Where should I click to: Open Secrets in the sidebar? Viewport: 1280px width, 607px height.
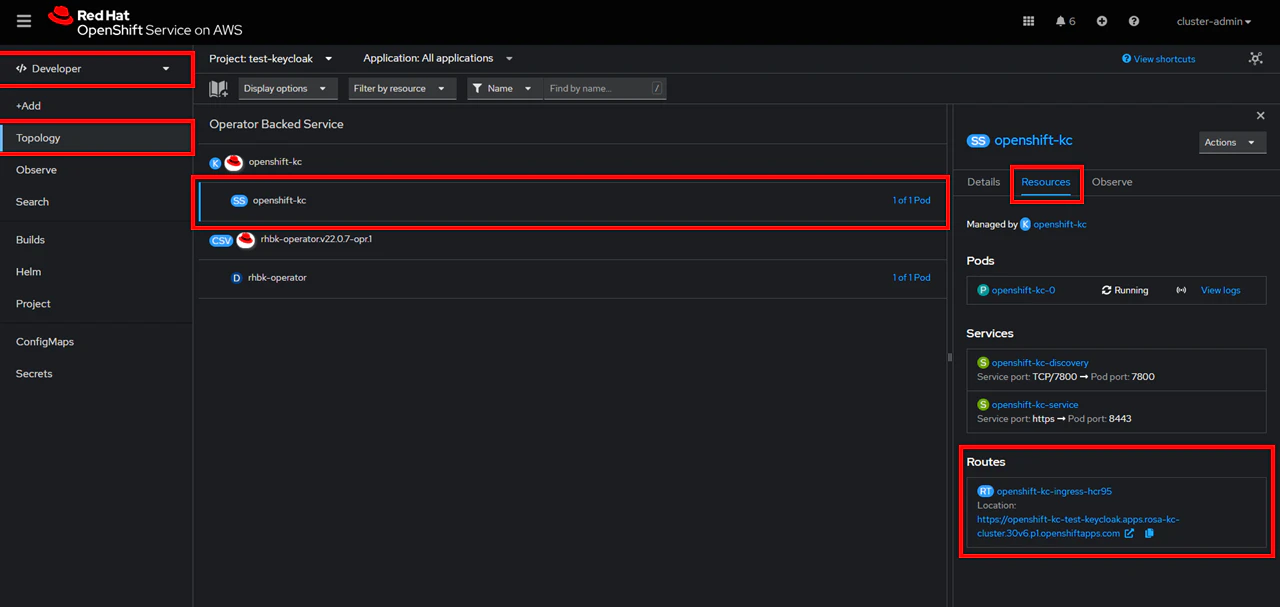pyautogui.click(x=96, y=374)
